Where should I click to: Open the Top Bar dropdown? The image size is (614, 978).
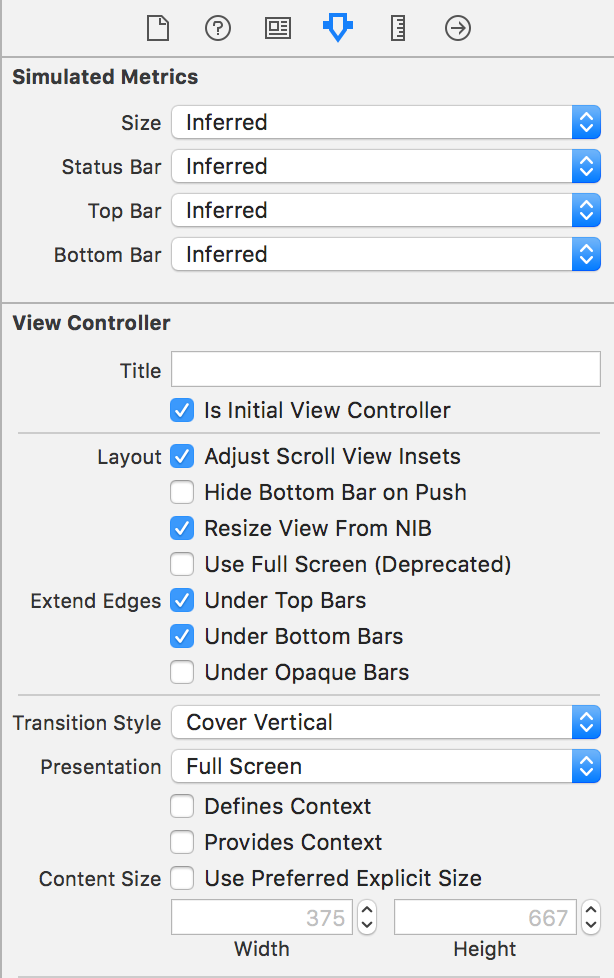pos(385,211)
